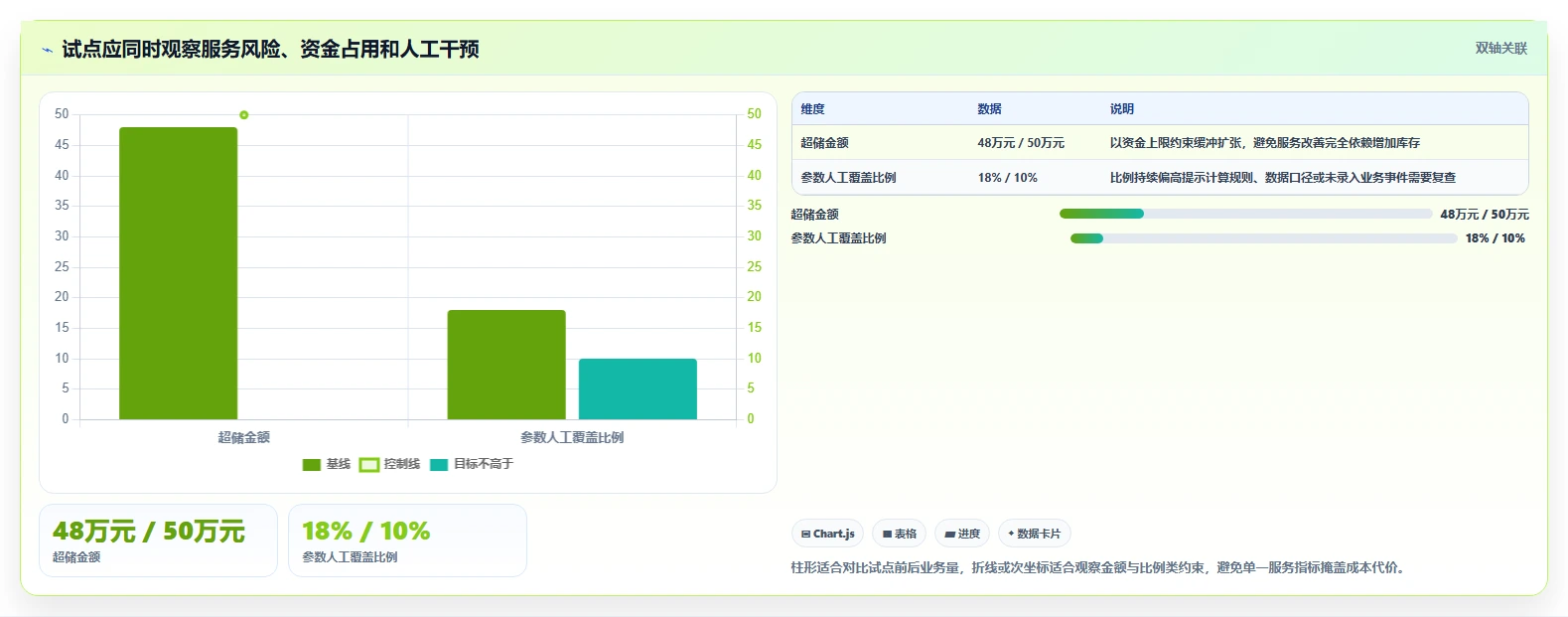Click the teal target bar in chart

point(638,388)
